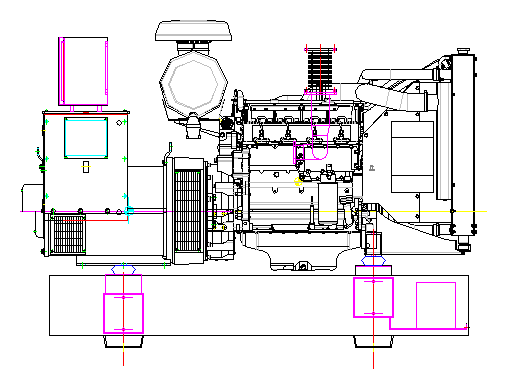Click the black finned exhaust stack
The image size is (520, 374).
[x=320, y=69]
